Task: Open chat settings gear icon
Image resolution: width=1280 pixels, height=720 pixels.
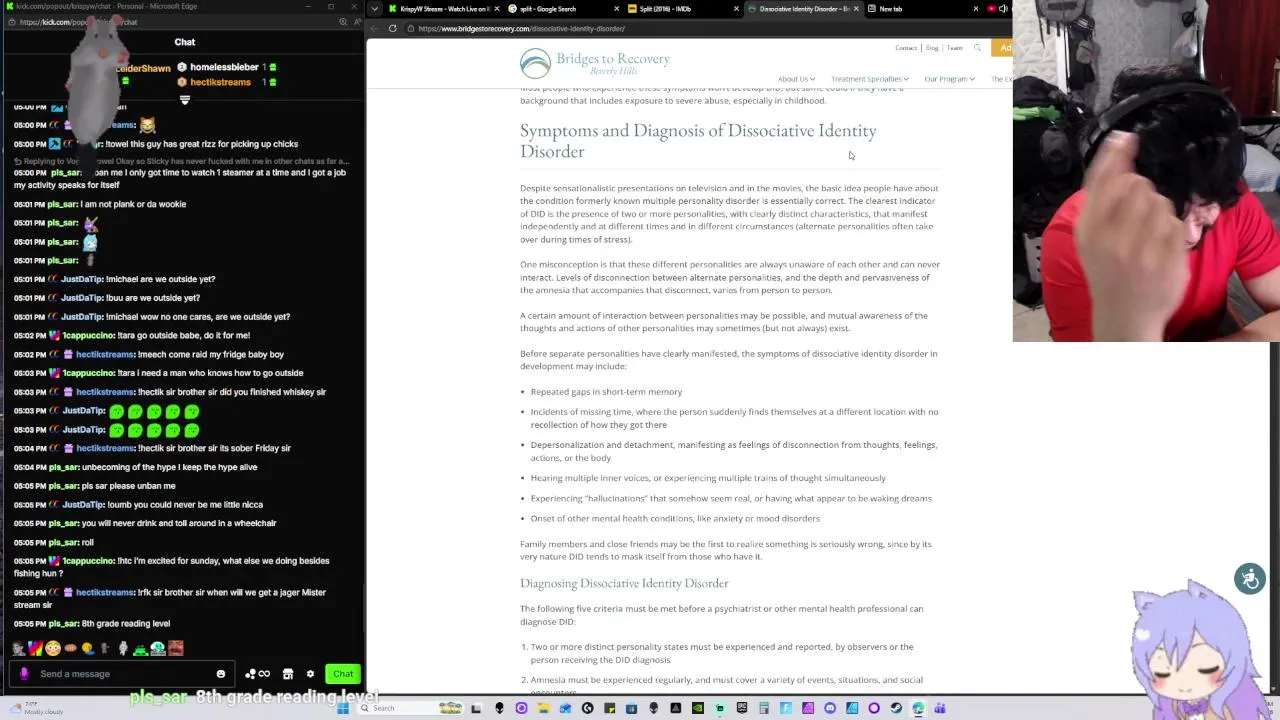Action: point(310,674)
